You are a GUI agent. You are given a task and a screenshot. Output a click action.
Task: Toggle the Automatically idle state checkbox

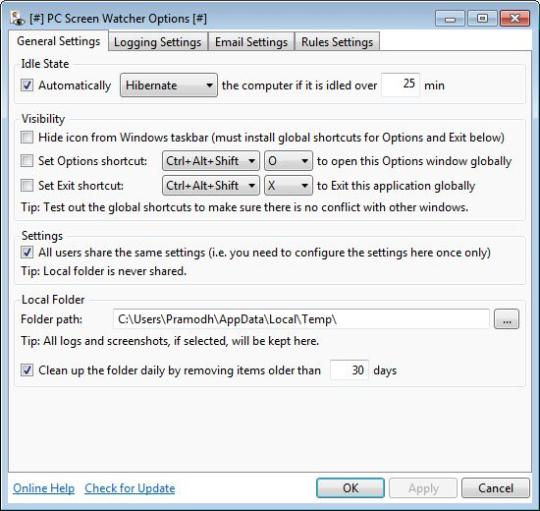pyautogui.click(x=27, y=85)
